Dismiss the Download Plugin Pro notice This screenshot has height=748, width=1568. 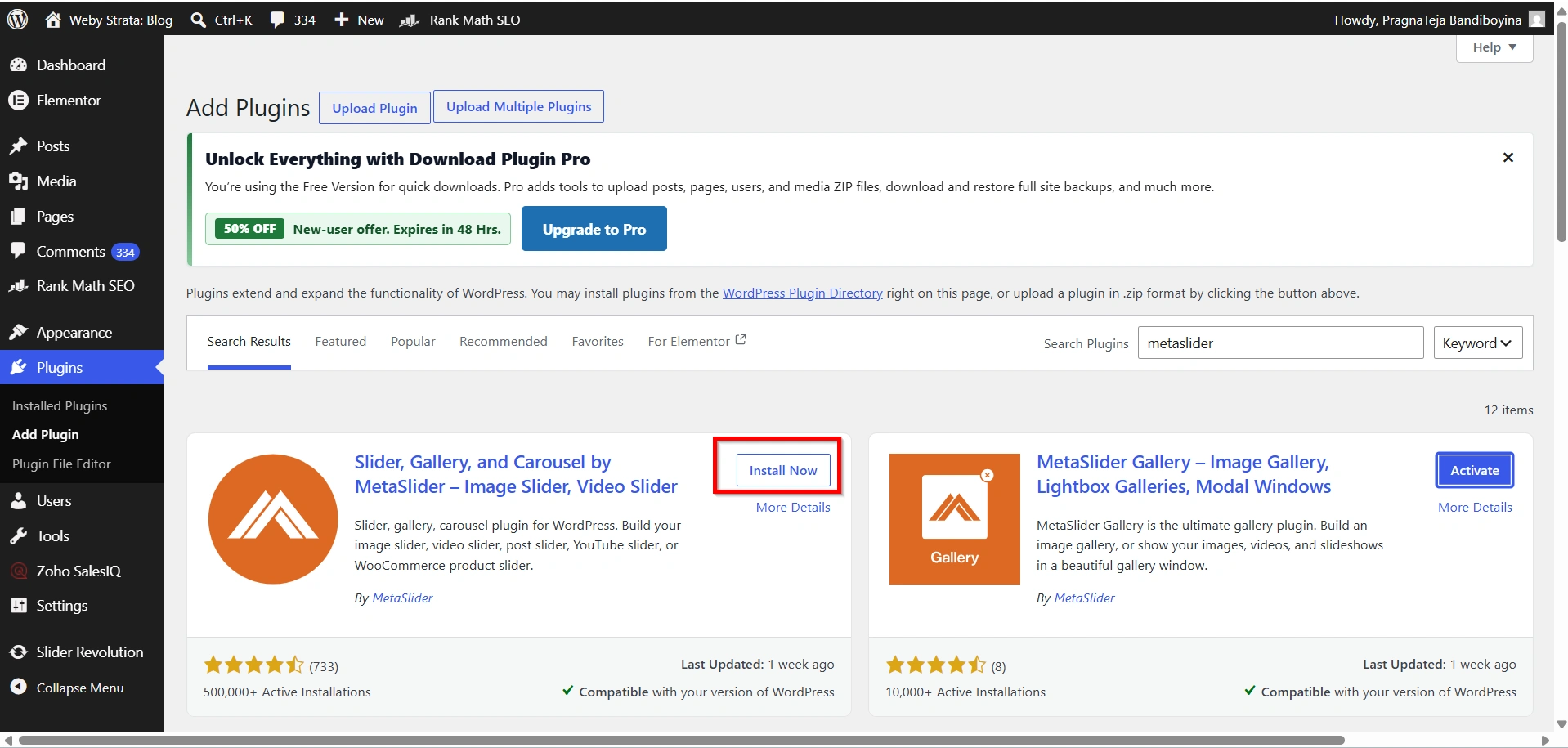(1508, 157)
